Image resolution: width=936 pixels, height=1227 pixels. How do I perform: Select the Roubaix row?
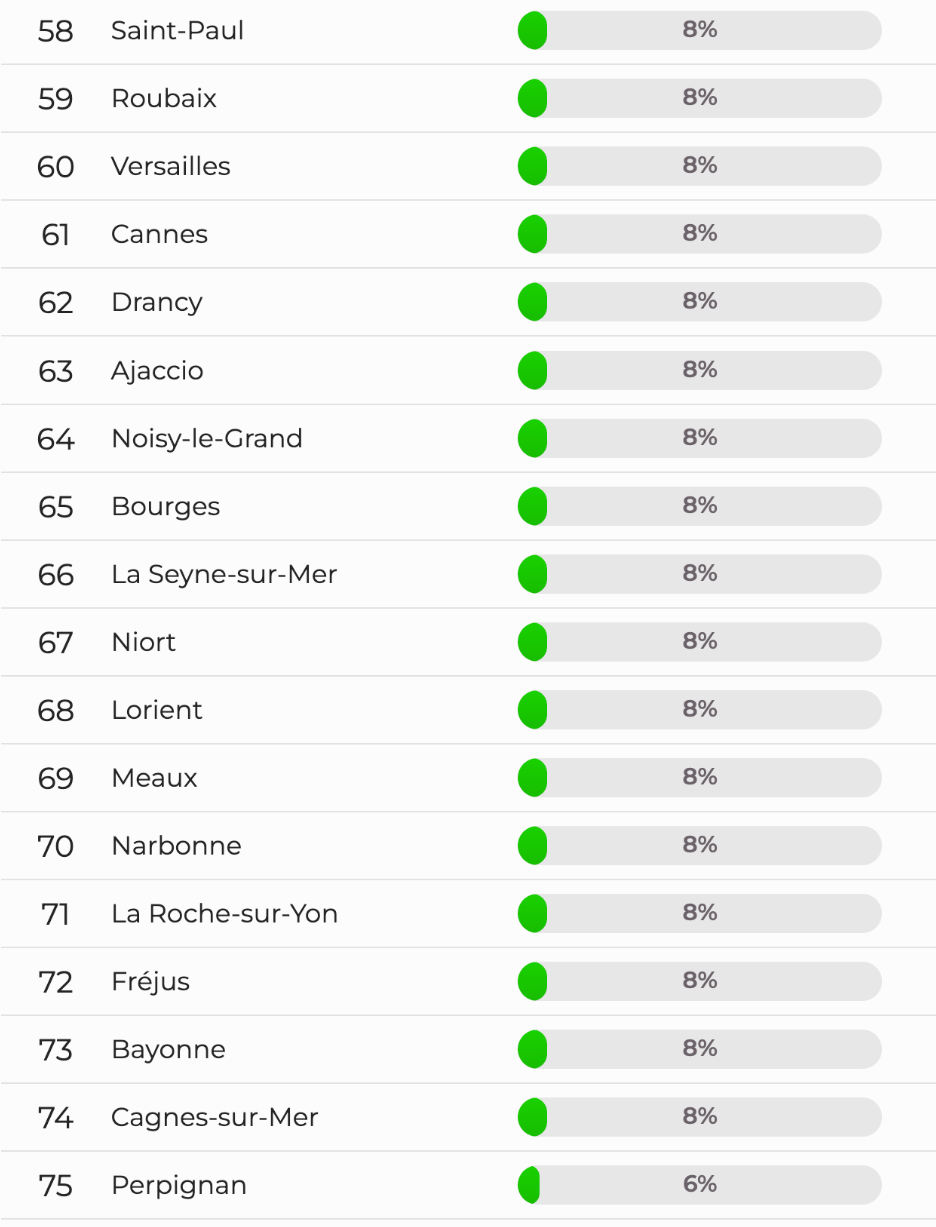point(468,99)
